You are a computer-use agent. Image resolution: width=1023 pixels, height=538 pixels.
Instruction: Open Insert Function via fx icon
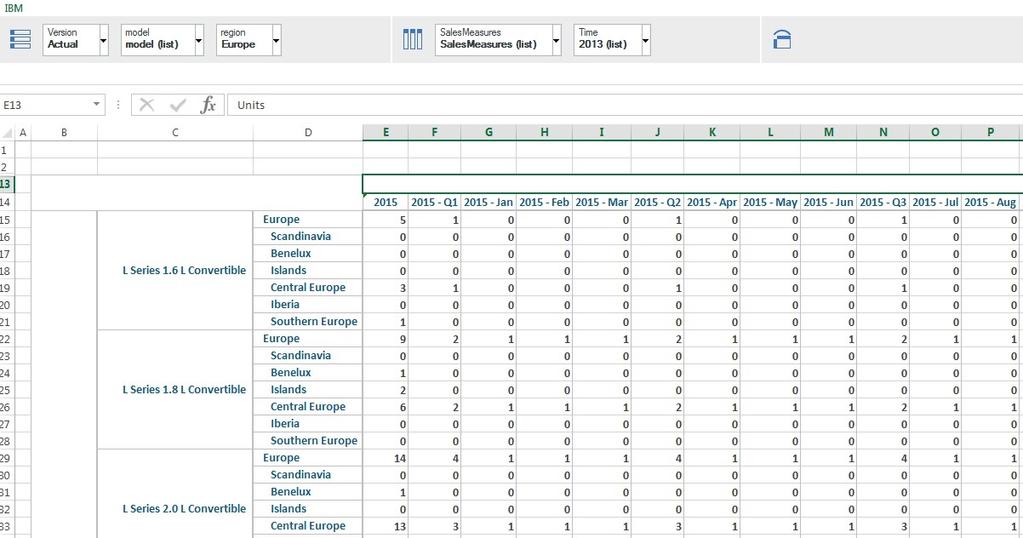point(207,105)
